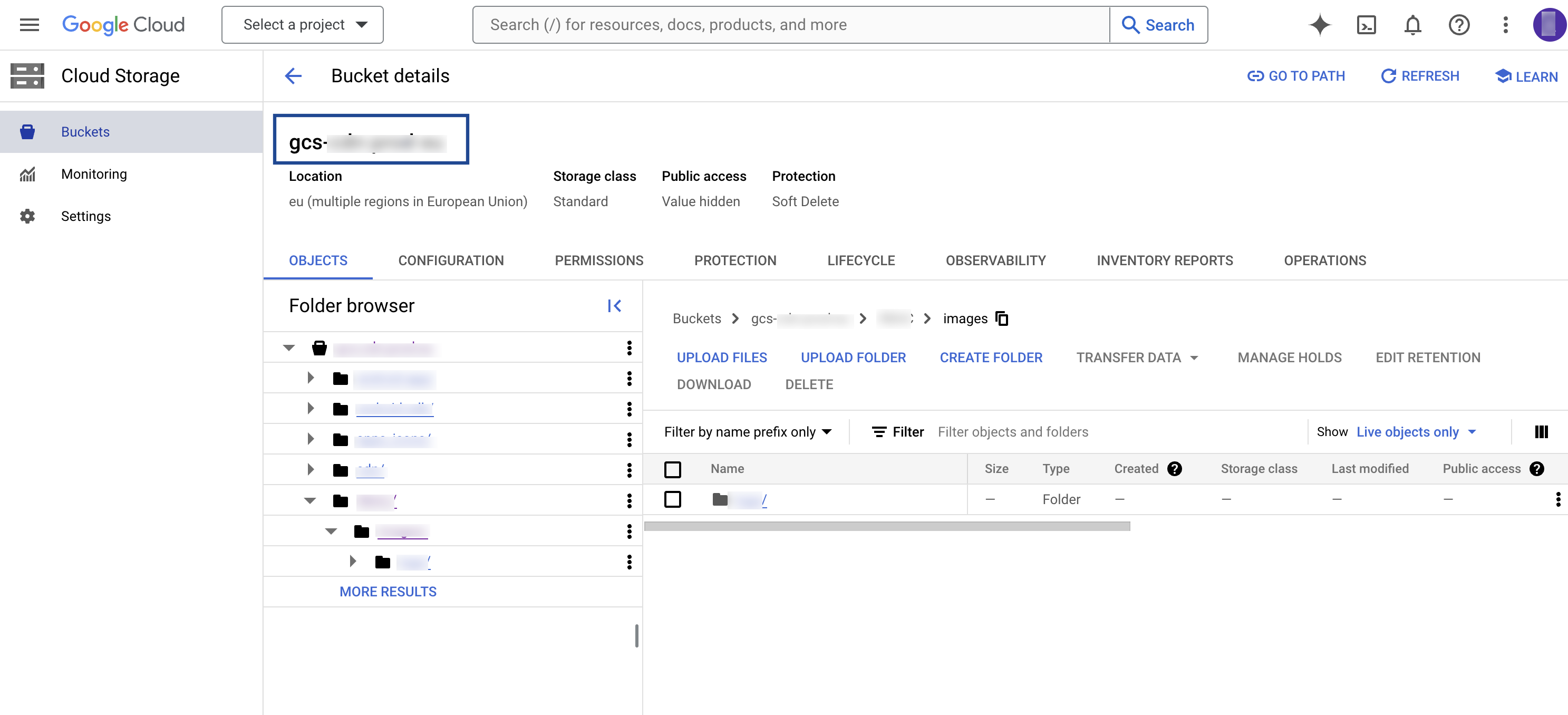1568x715 pixels.
Task: Activate Cloud Shell terminal icon
Action: (1366, 25)
